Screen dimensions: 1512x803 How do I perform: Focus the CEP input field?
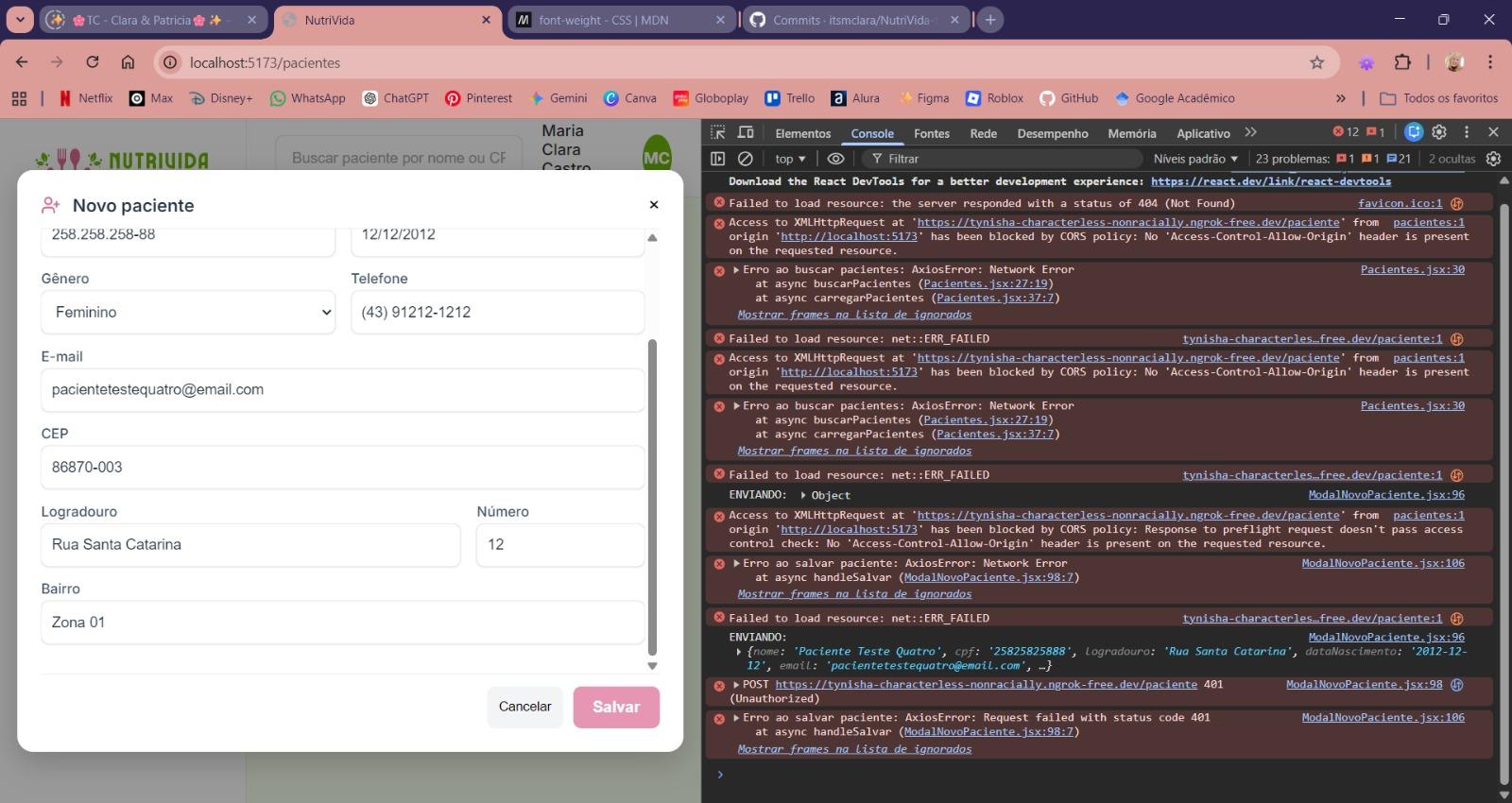(x=343, y=467)
